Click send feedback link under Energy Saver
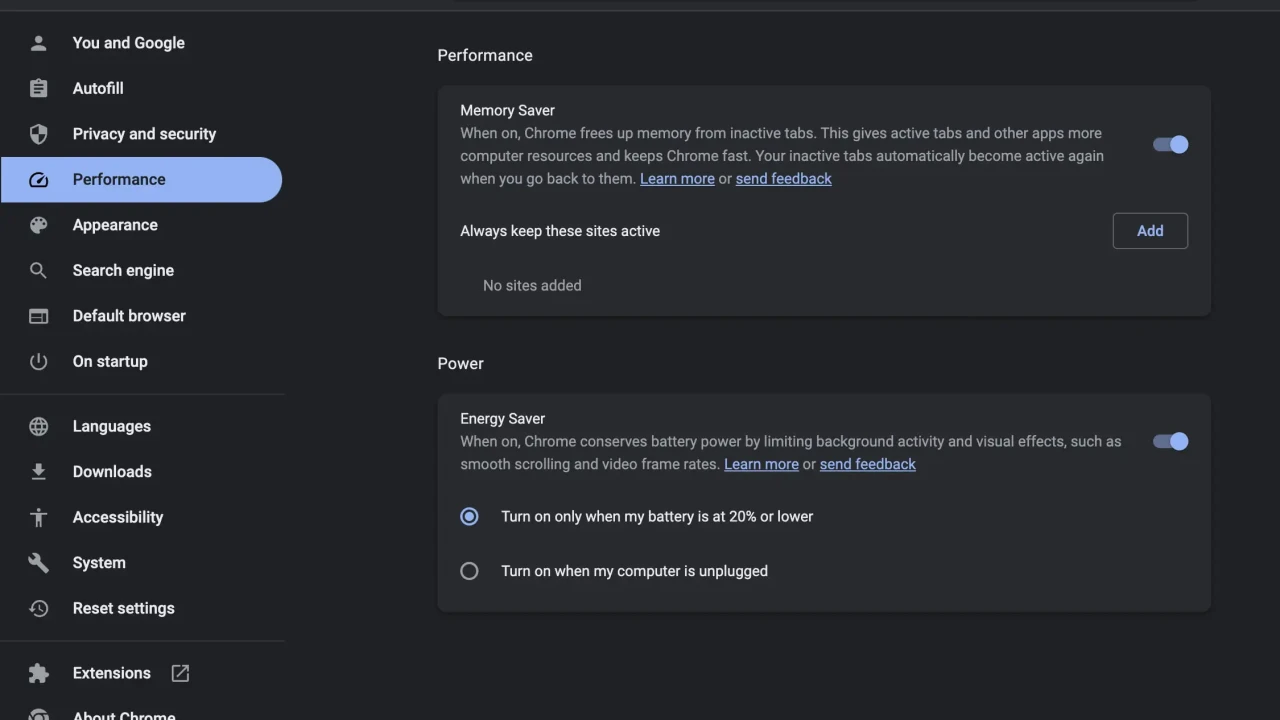Image resolution: width=1280 pixels, height=720 pixels. click(x=867, y=465)
